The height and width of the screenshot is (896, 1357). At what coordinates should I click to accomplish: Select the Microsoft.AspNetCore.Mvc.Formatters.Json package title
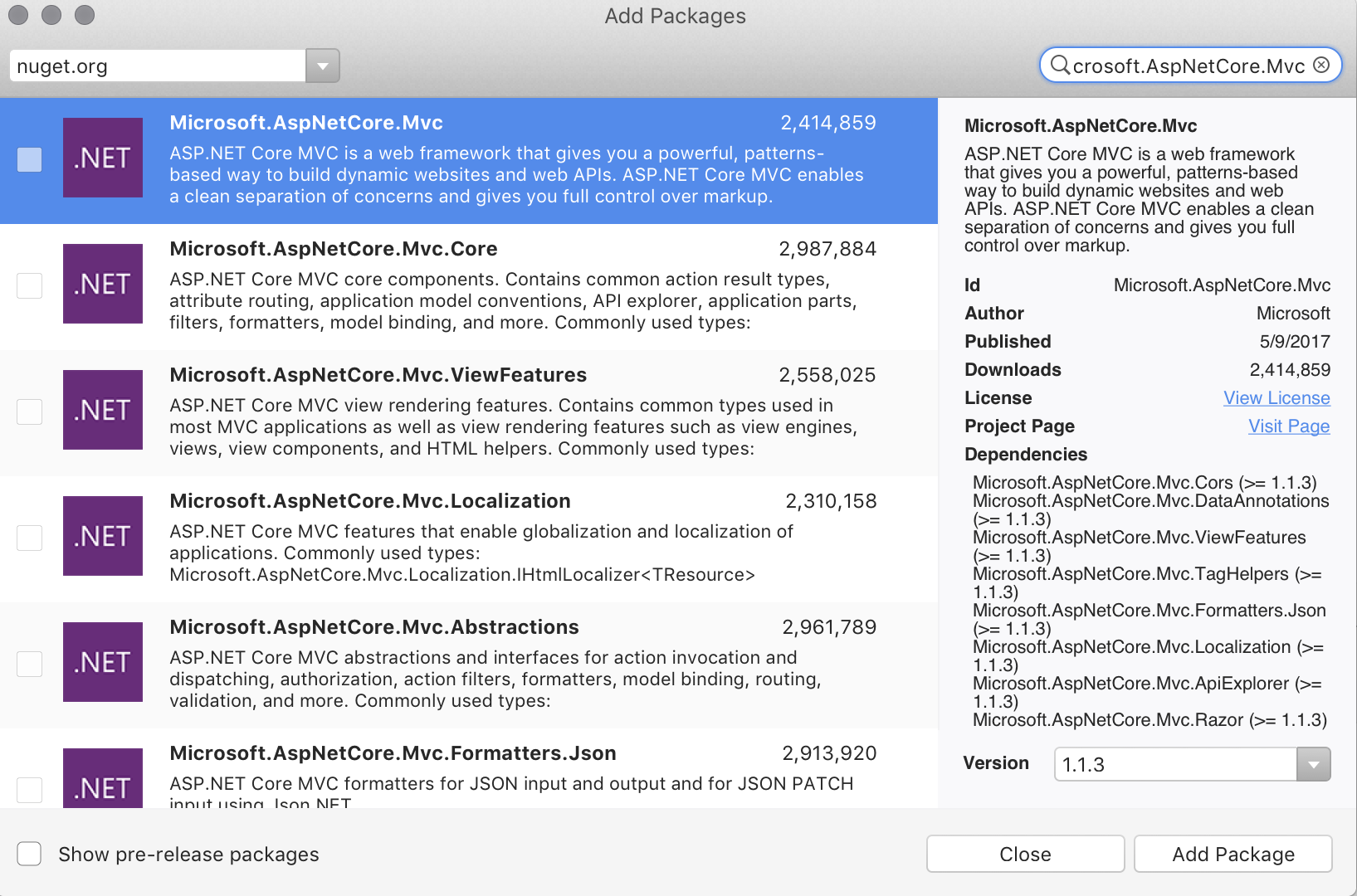tap(393, 753)
